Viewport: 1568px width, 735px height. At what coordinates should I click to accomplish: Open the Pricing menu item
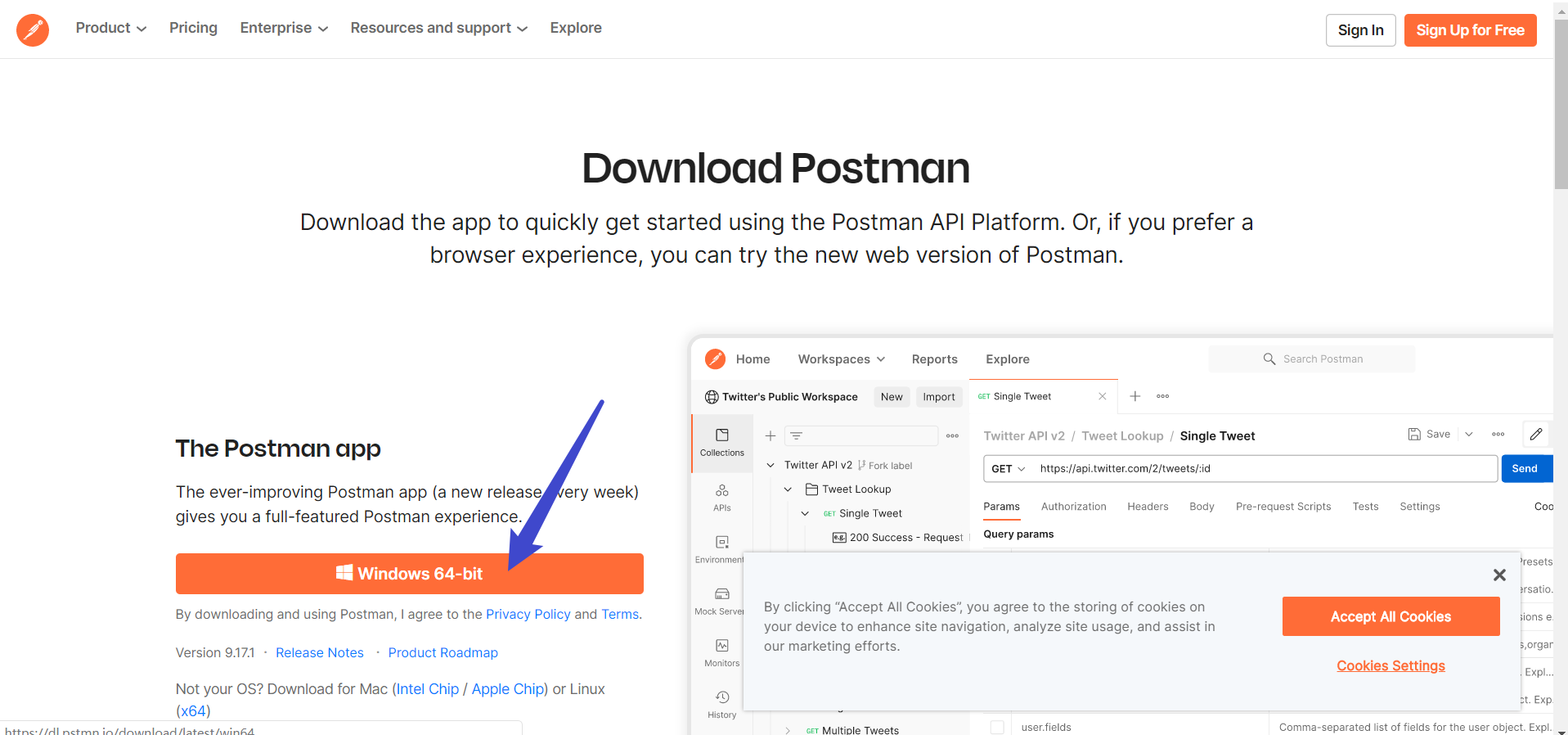[193, 28]
